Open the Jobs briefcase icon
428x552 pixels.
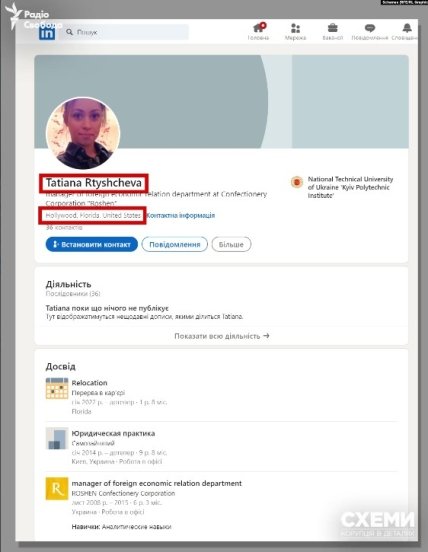(x=333, y=27)
